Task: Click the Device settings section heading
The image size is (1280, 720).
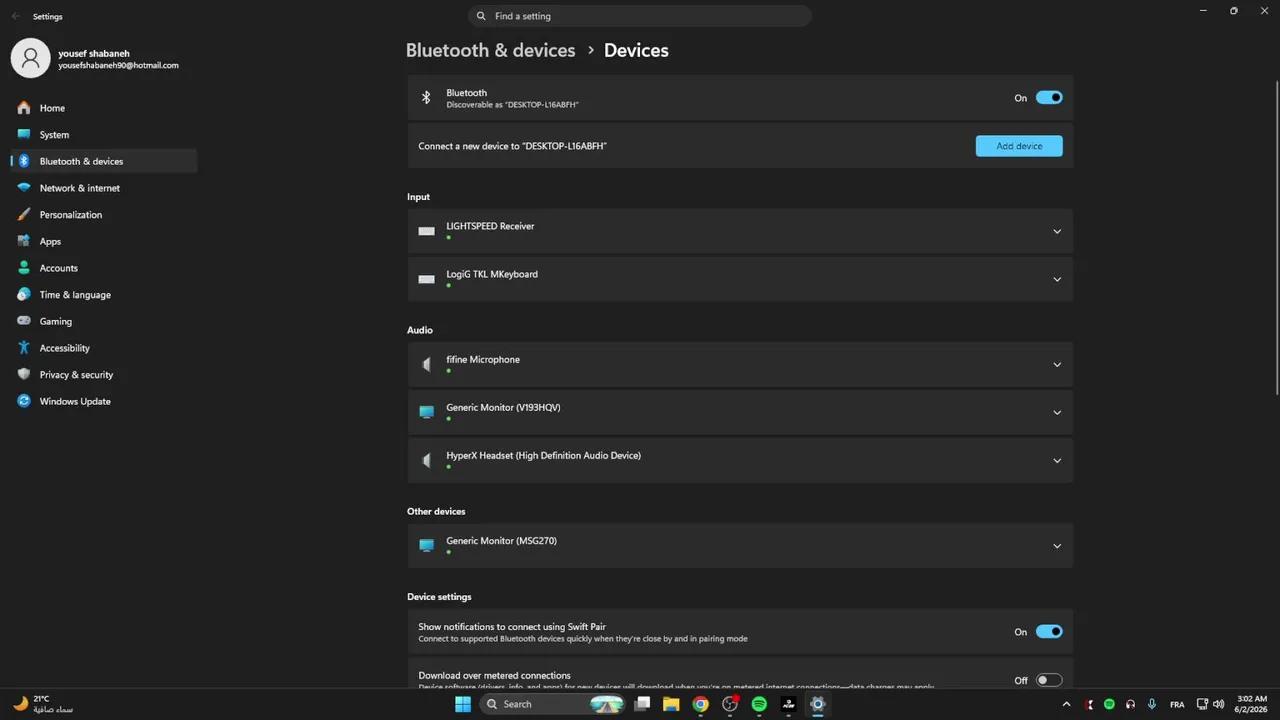Action: (x=439, y=597)
